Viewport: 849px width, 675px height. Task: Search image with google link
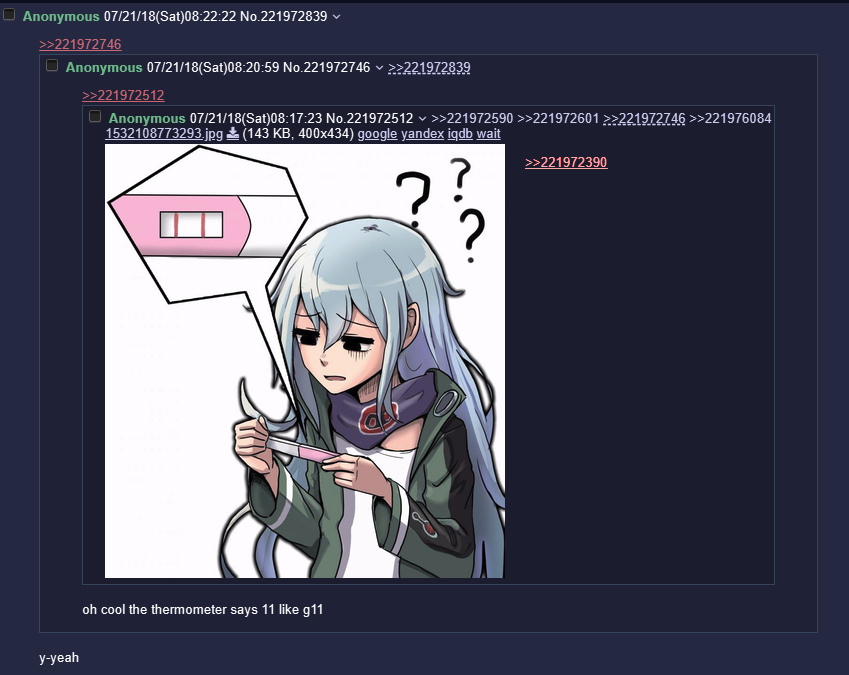(x=377, y=134)
